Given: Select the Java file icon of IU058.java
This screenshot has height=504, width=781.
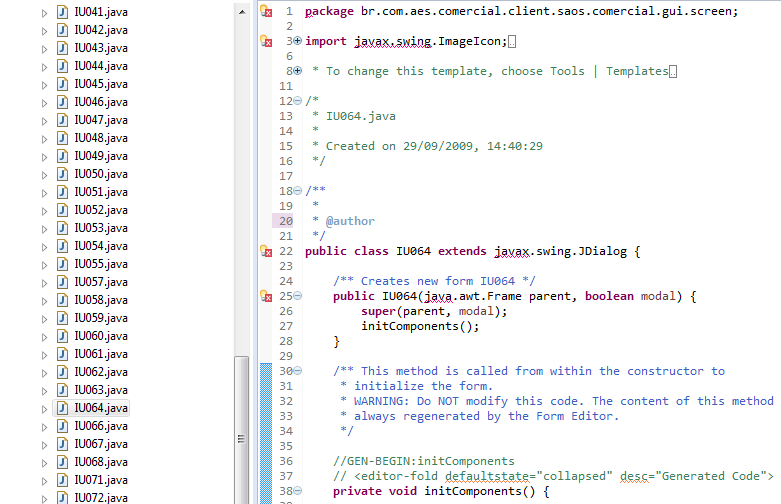Looking at the screenshot, I should 62,300.
